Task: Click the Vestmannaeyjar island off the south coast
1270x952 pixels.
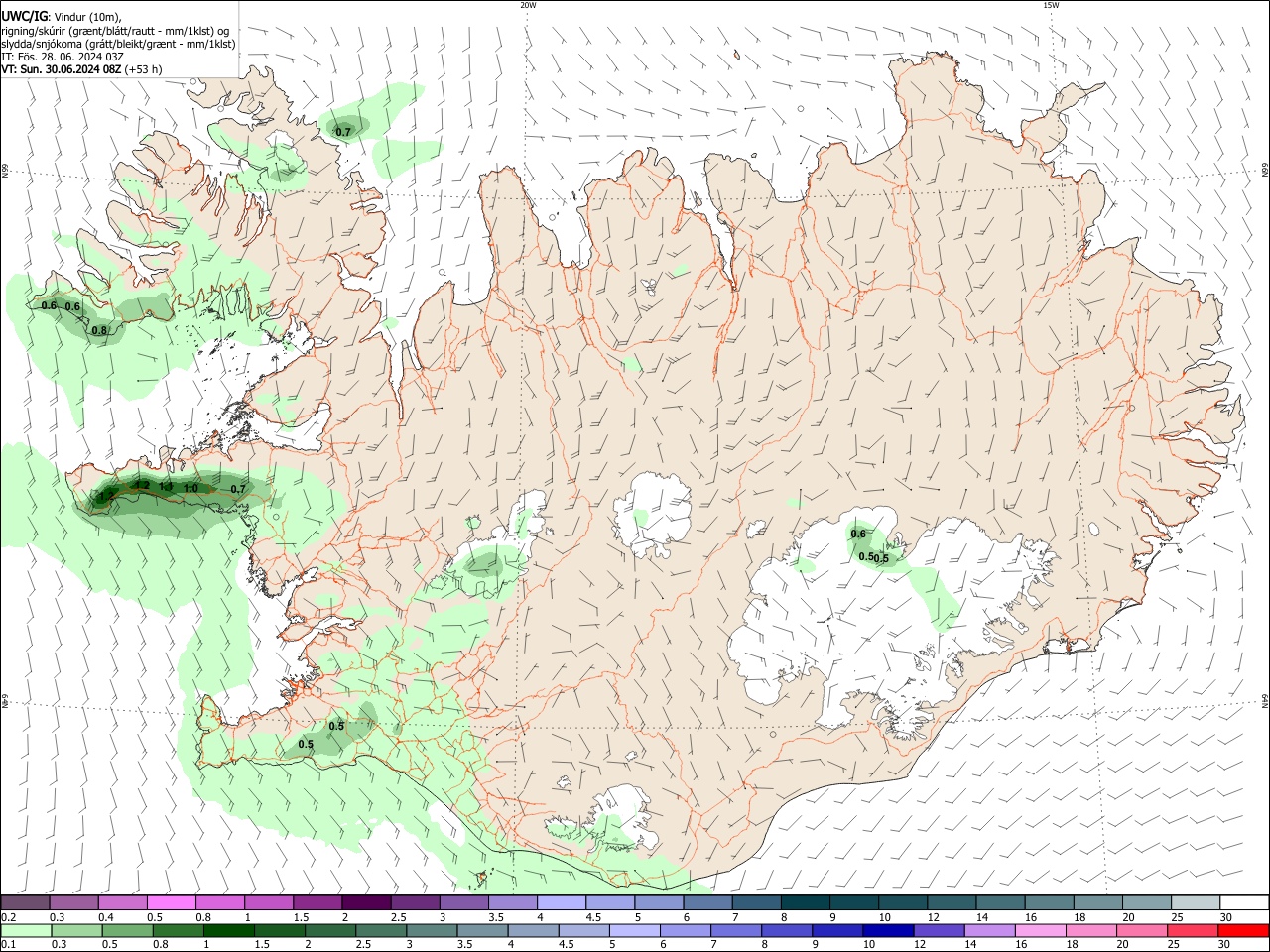Action: 483,877
